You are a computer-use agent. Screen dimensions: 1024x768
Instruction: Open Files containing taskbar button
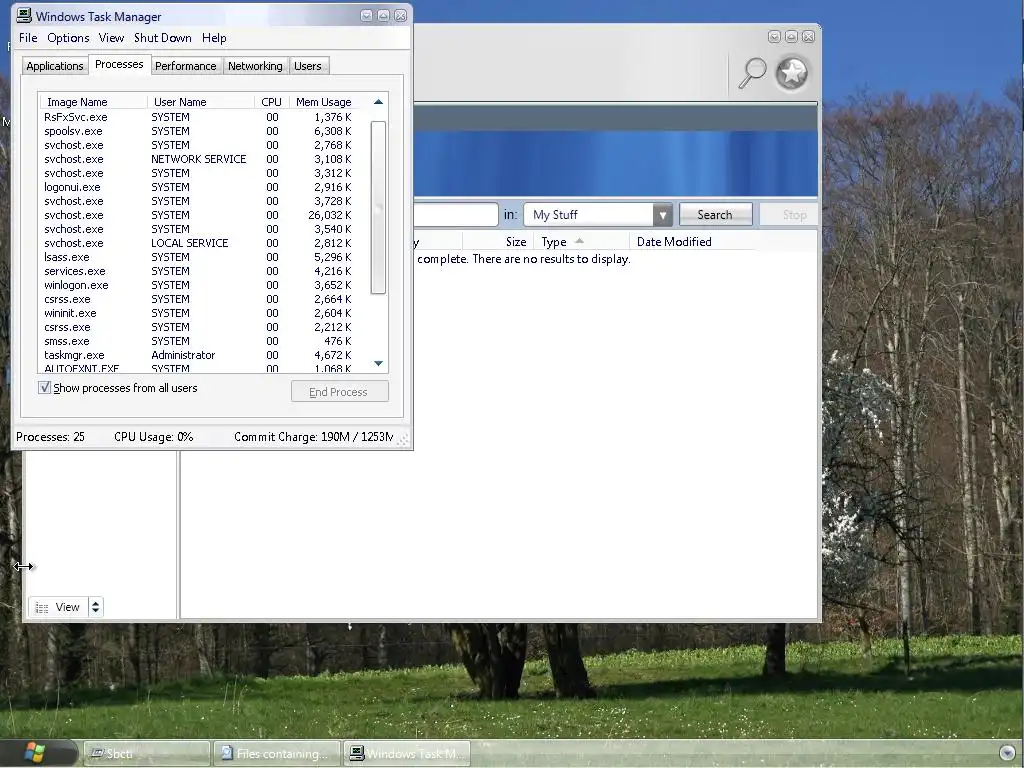click(x=277, y=753)
